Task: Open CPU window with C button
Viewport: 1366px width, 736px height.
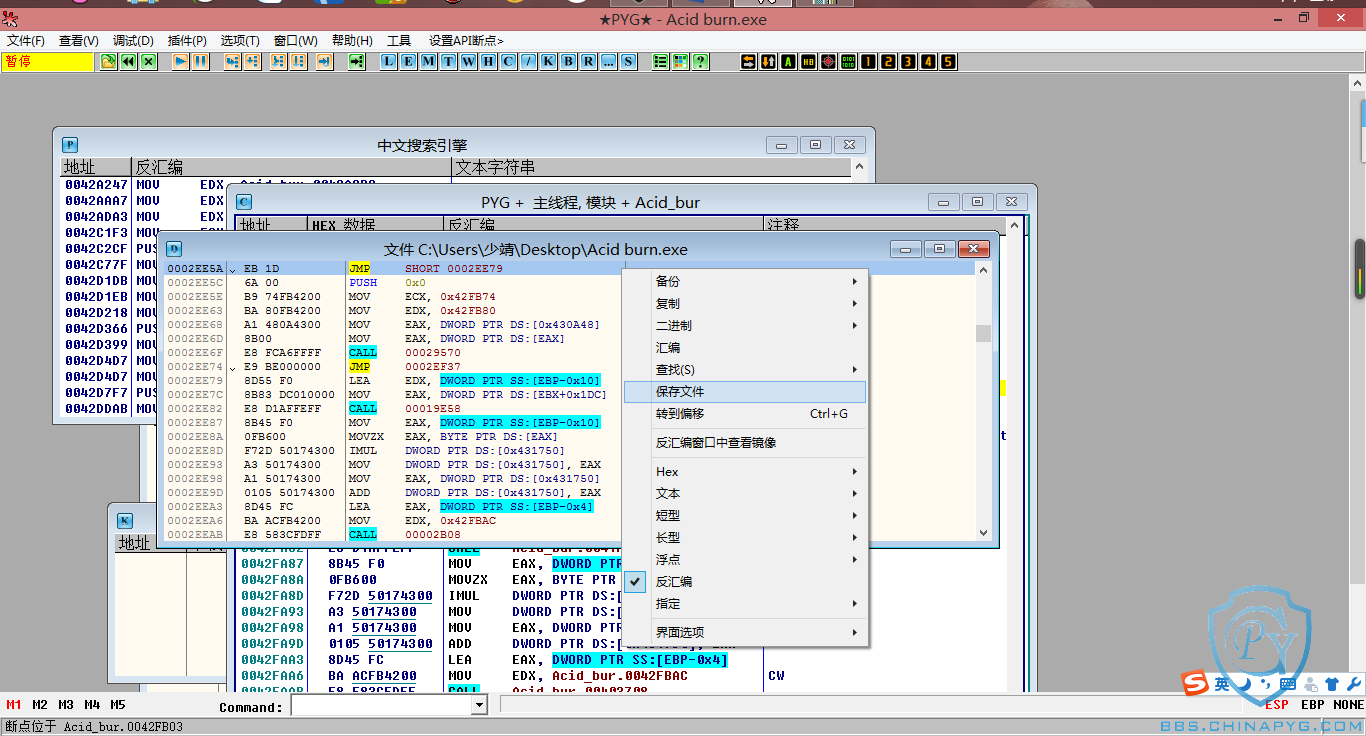Action: tap(508, 62)
